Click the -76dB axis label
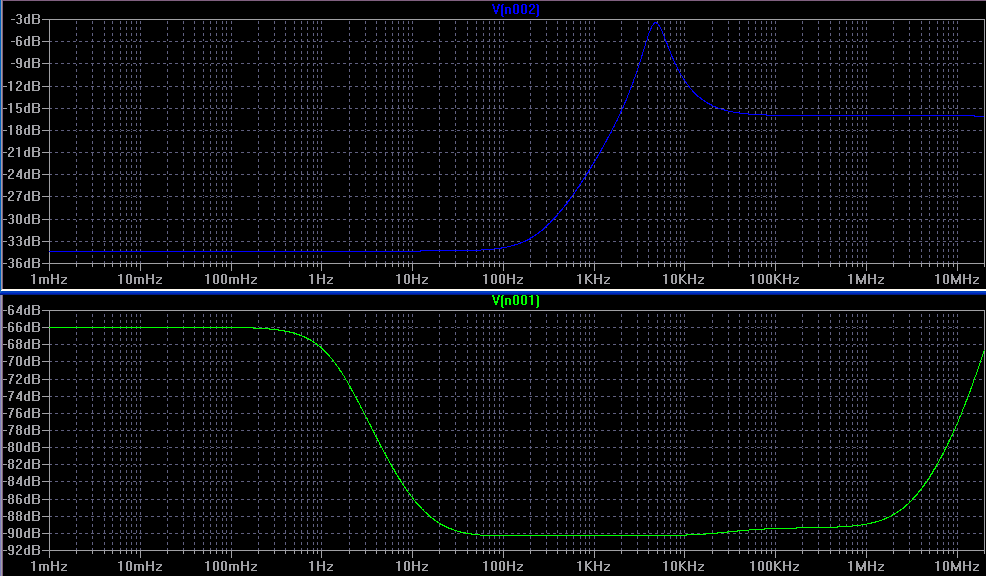Screen dimensions: 990x576 [23, 413]
